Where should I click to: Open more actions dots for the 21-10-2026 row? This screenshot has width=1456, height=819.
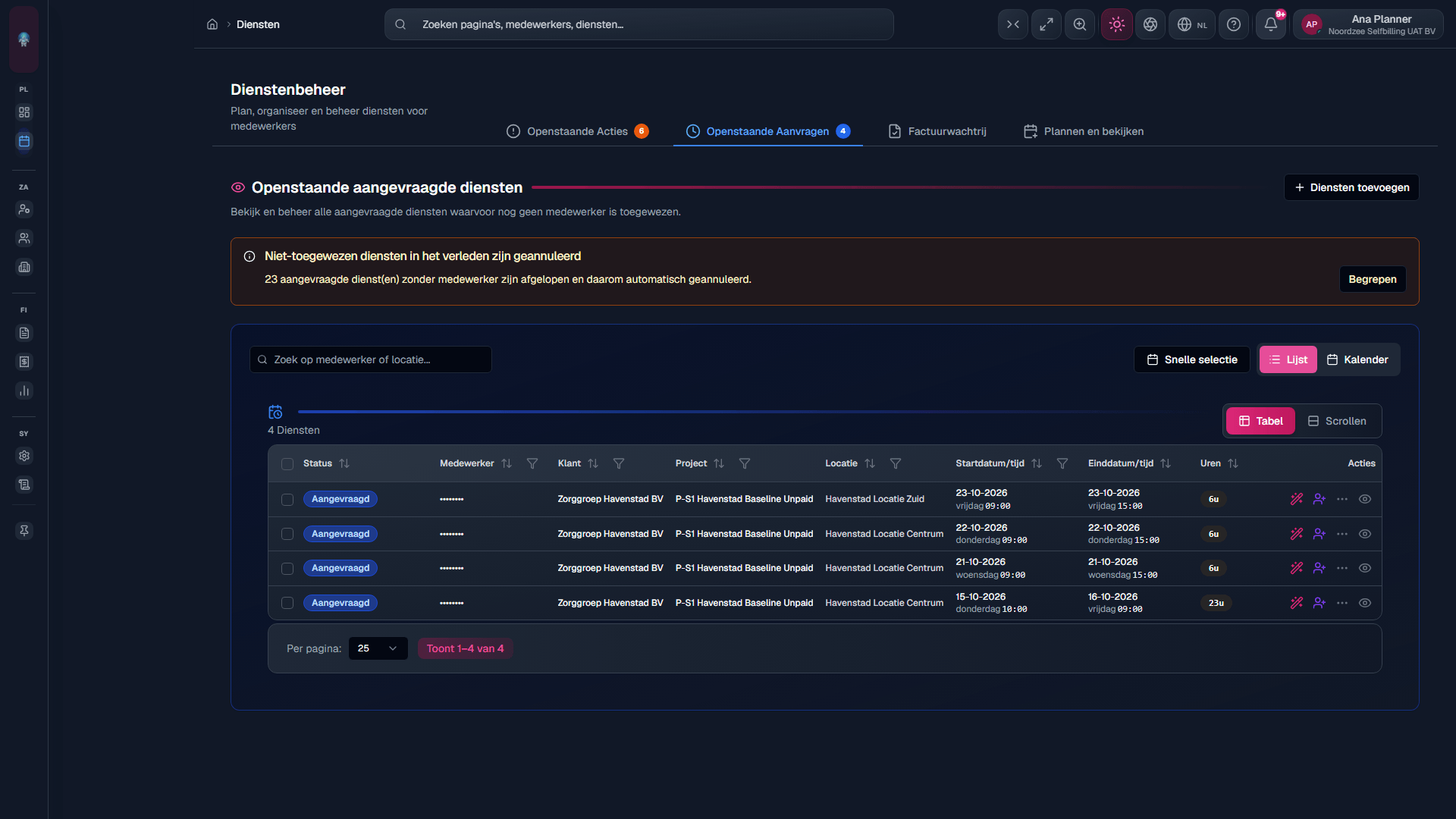(x=1342, y=568)
